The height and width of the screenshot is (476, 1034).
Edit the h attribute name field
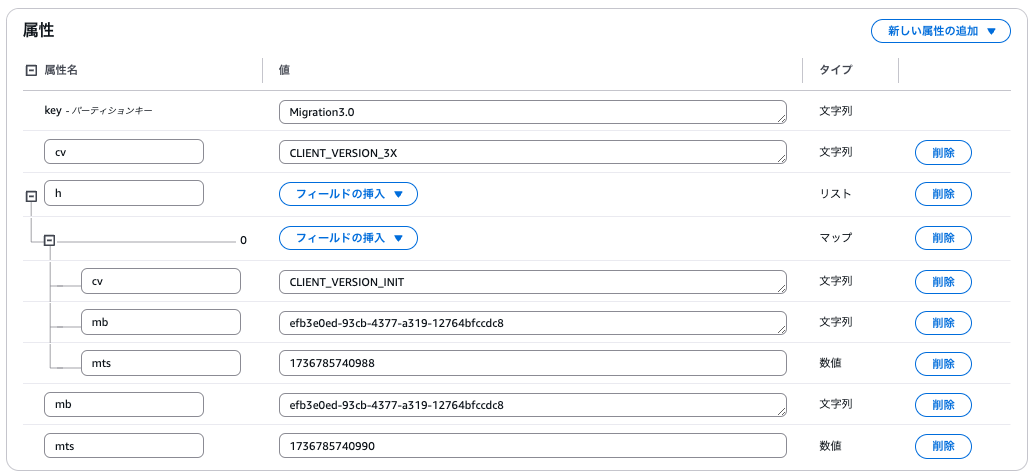coord(124,193)
